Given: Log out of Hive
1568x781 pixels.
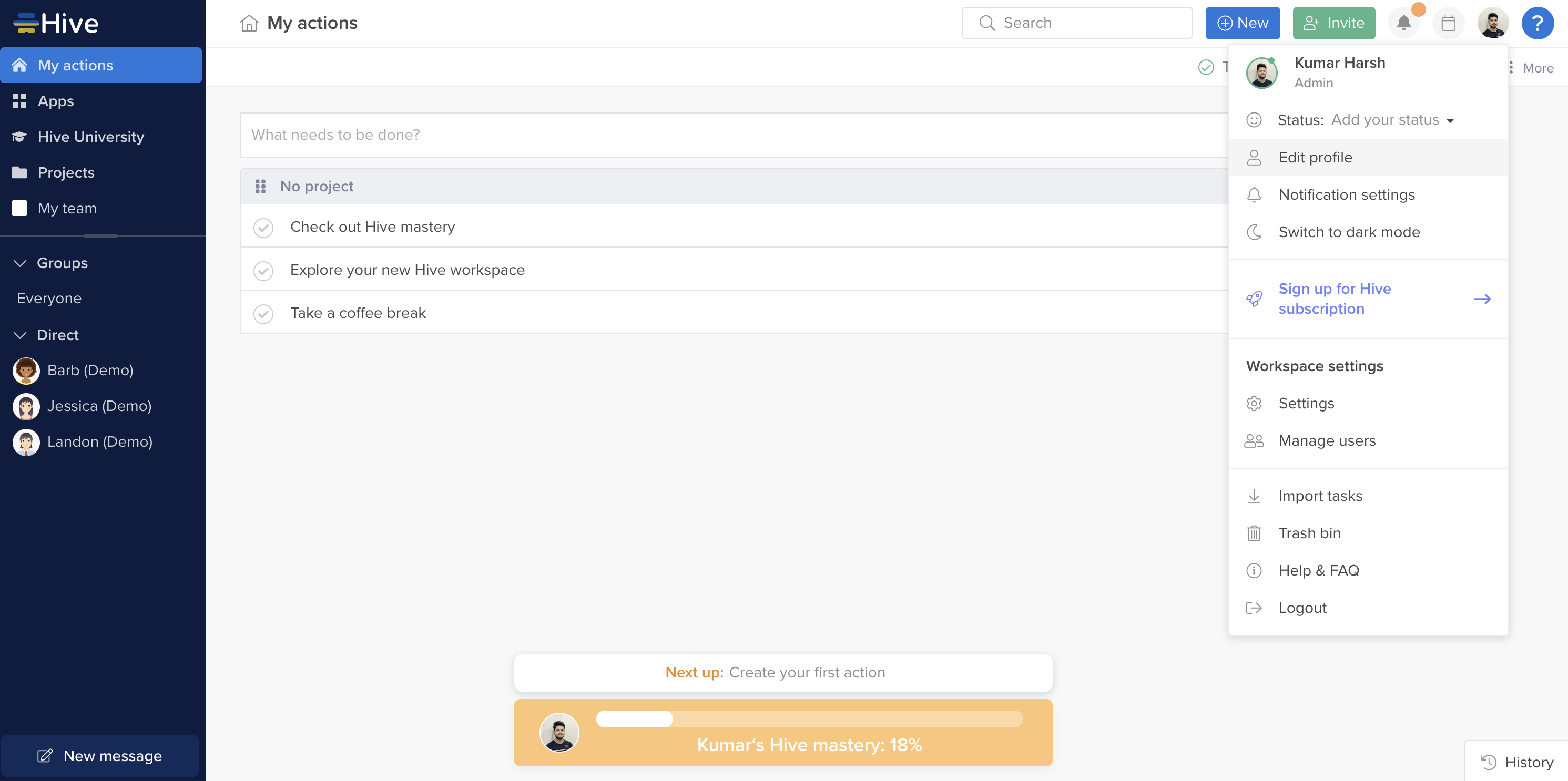Looking at the screenshot, I should (x=1368, y=608).
